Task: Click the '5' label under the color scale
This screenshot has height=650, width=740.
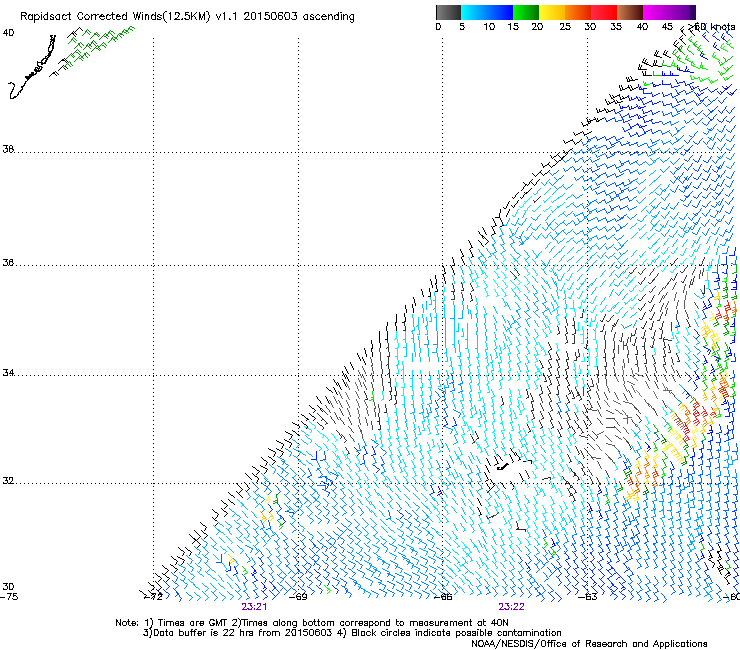Action: click(x=462, y=27)
